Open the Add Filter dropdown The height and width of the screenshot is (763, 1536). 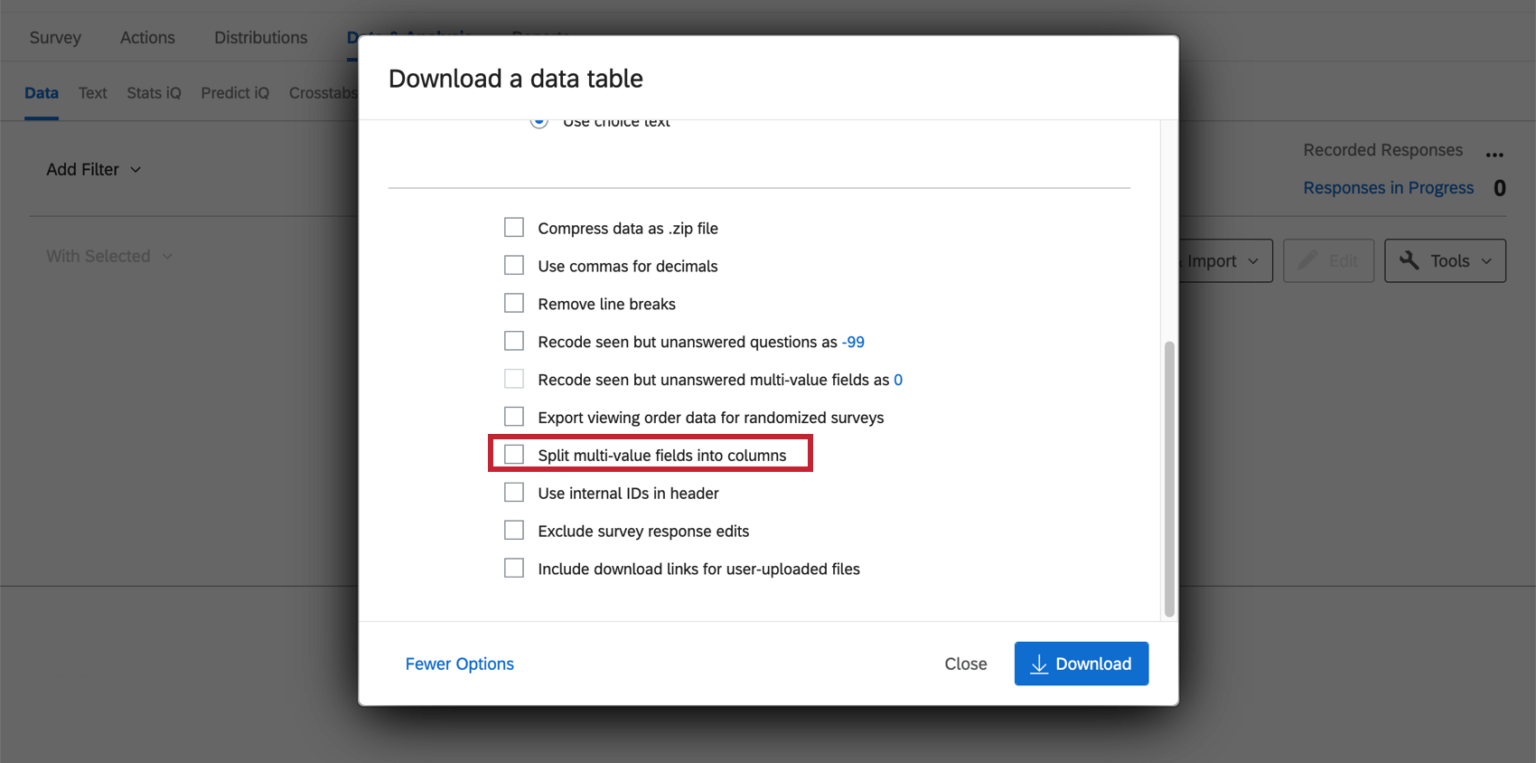[x=94, y=169]
